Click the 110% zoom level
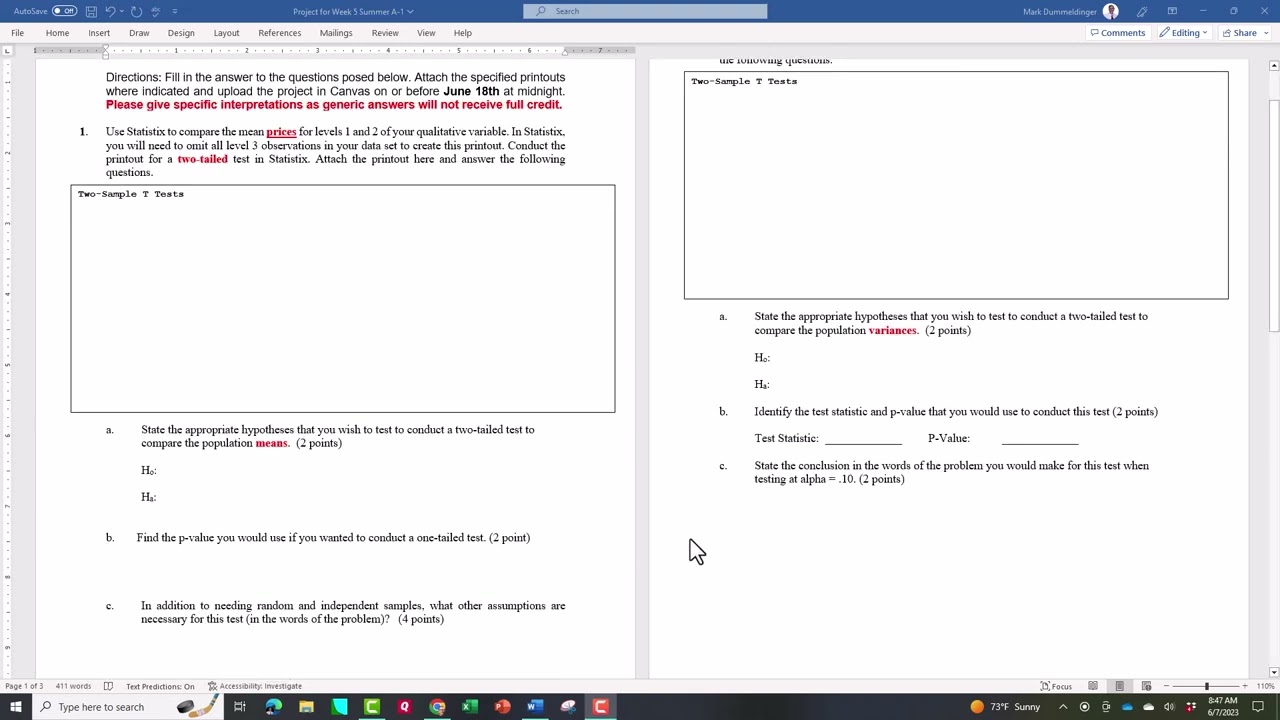The height and width of the screenshot is (720, 1280). 1266,686
